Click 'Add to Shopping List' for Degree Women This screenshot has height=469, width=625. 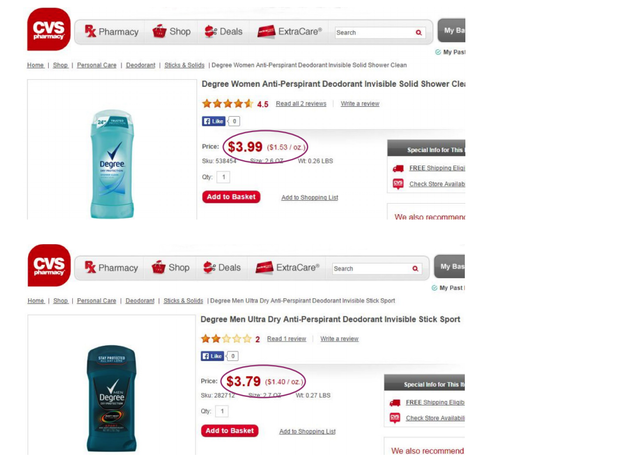[x=310, y=197]
